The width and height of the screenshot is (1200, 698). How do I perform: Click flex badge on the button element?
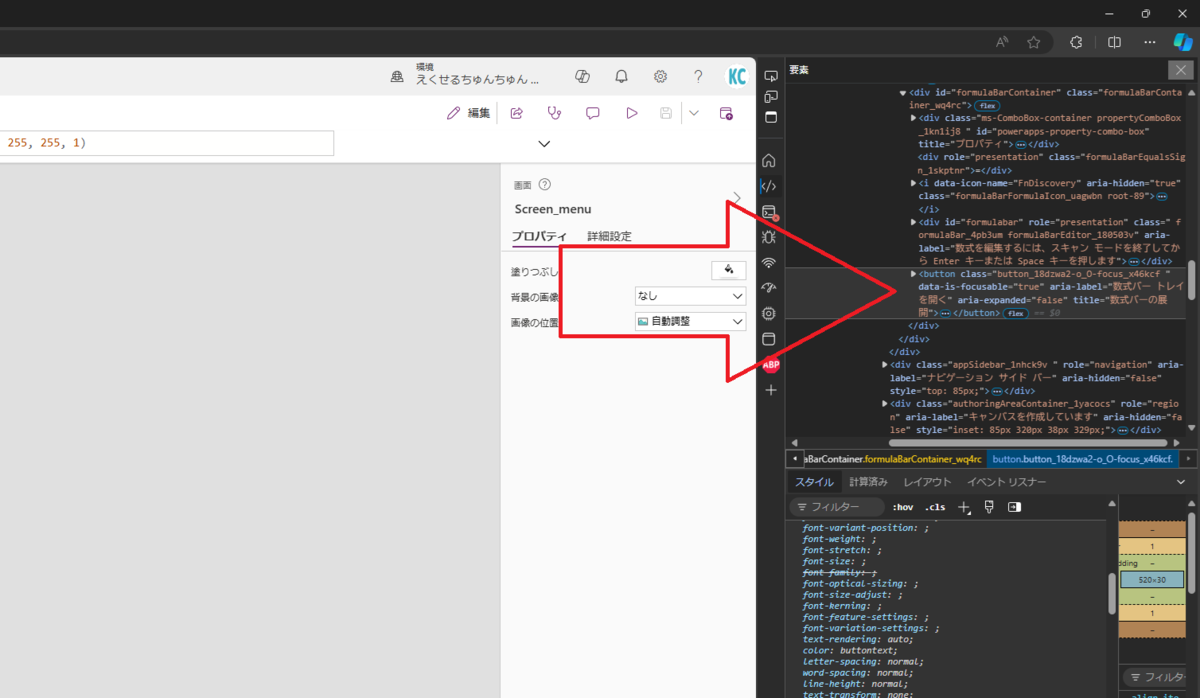tap(1017, 313)
